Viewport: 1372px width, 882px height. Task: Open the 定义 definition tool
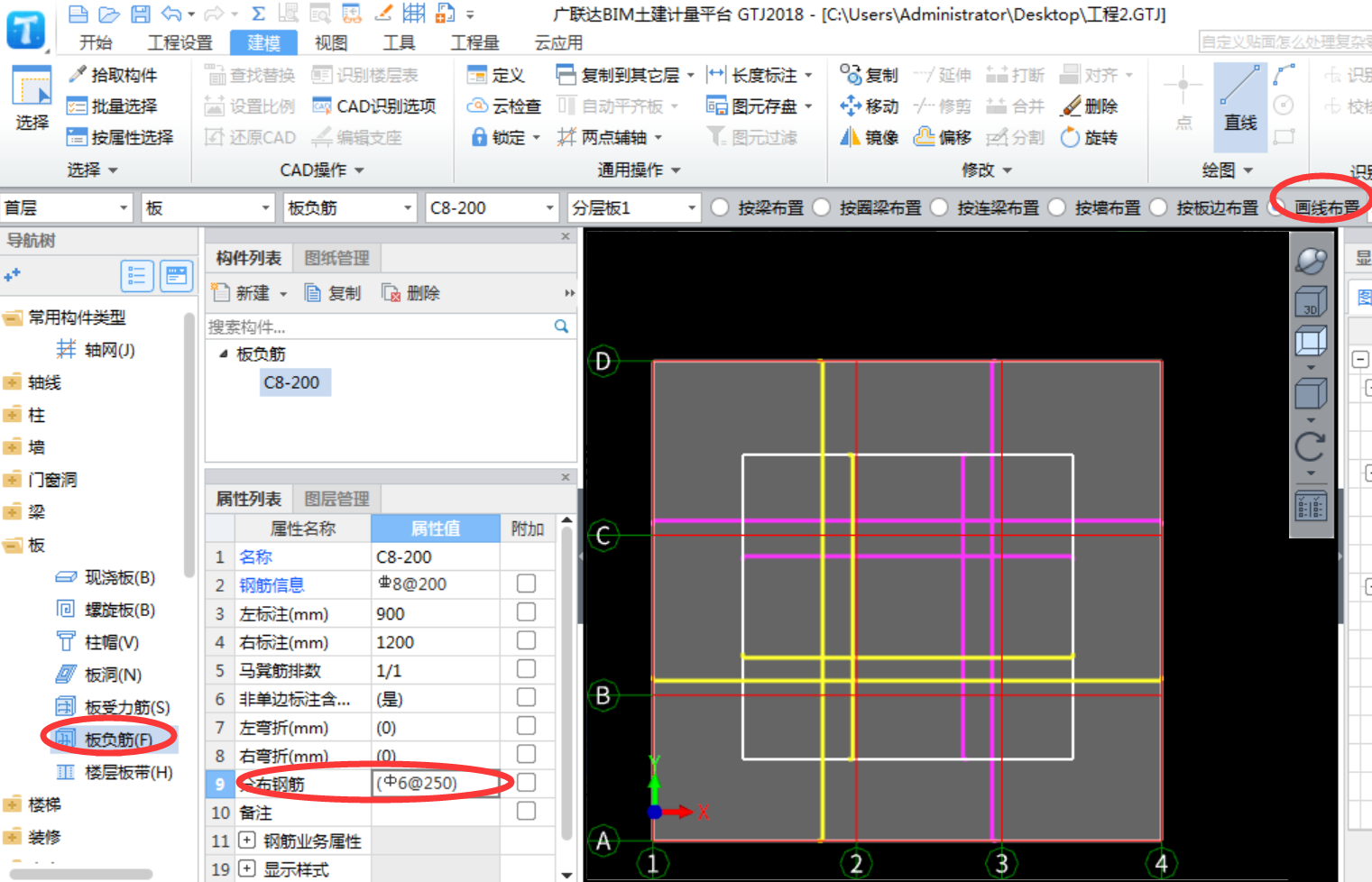pos(495,75)
